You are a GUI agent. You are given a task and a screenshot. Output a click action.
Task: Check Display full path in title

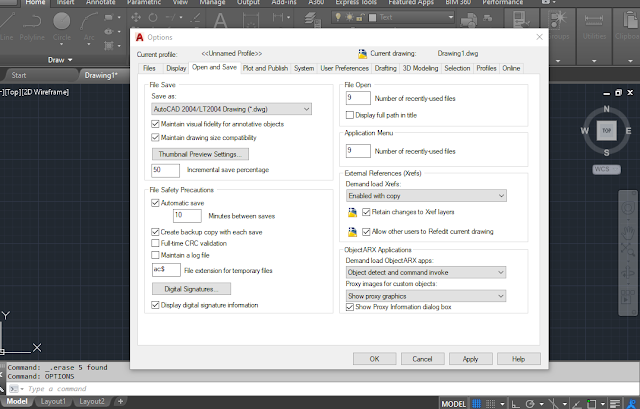pos(350,115)
